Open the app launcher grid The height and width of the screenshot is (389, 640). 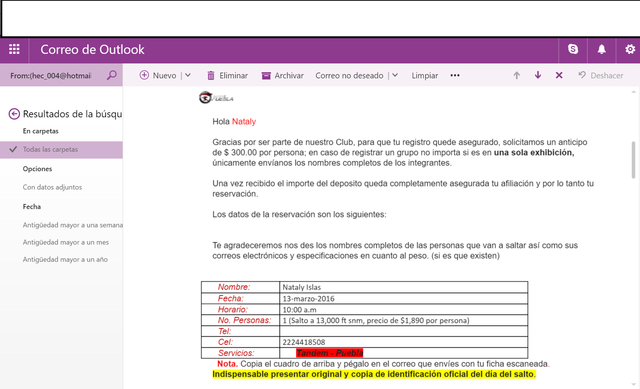(14, 49)
